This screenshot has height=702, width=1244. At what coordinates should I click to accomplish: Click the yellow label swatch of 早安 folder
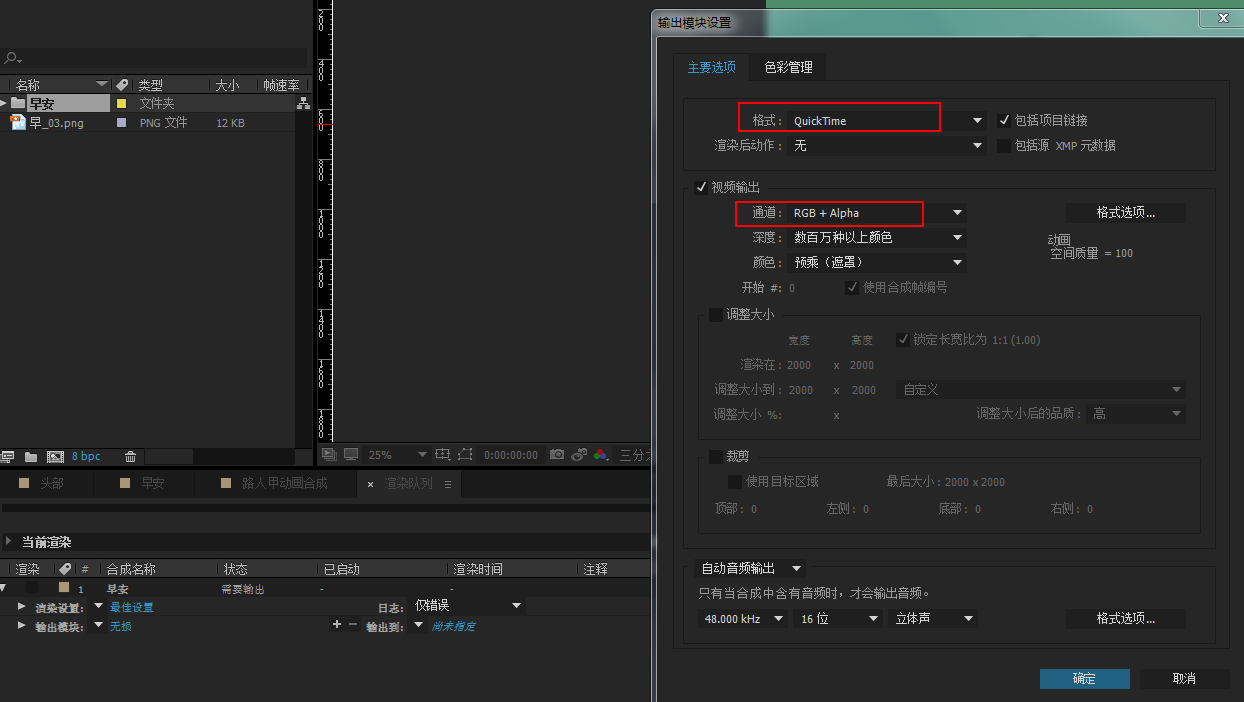122,103
